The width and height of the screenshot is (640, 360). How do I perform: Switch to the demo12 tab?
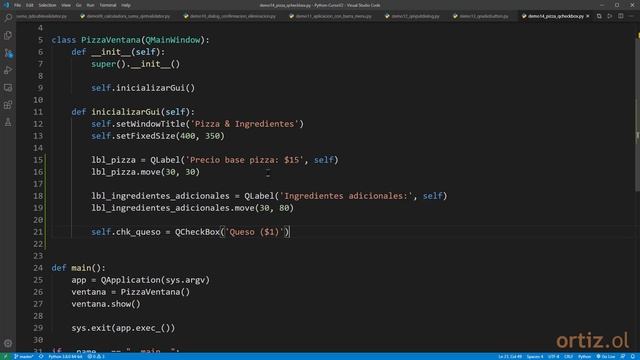415,16
